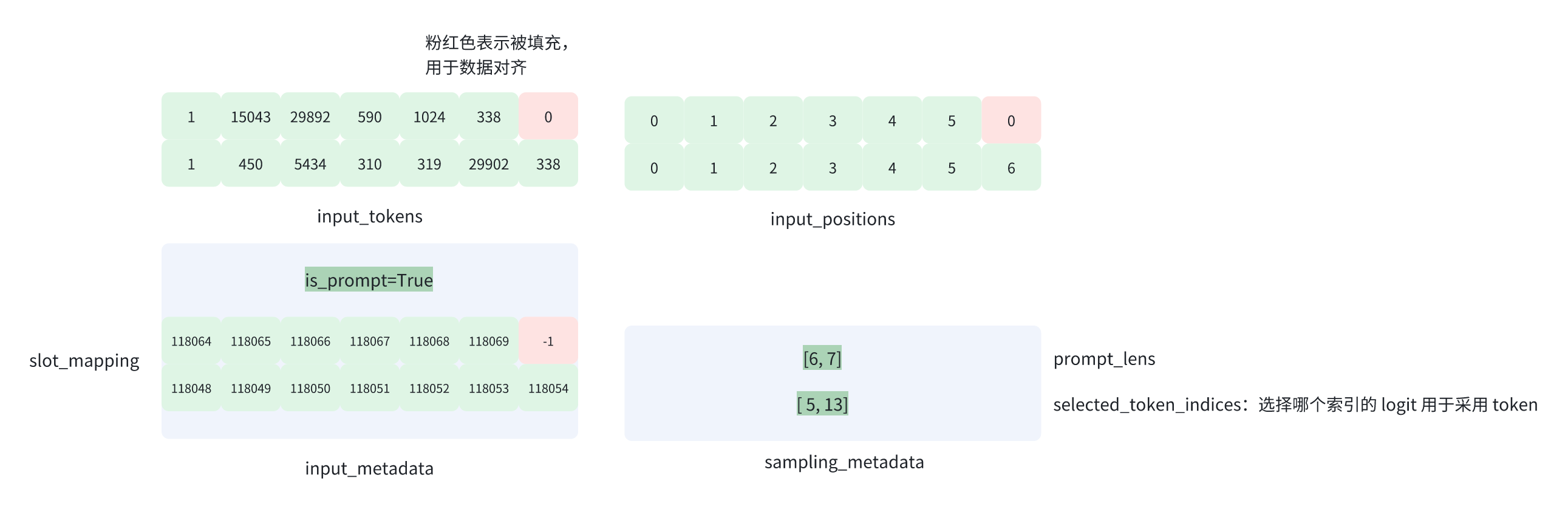This screenshot has width=1568, height=509.
Task: Click slot mapping cell 118069
Action: (x=488, y=341)
